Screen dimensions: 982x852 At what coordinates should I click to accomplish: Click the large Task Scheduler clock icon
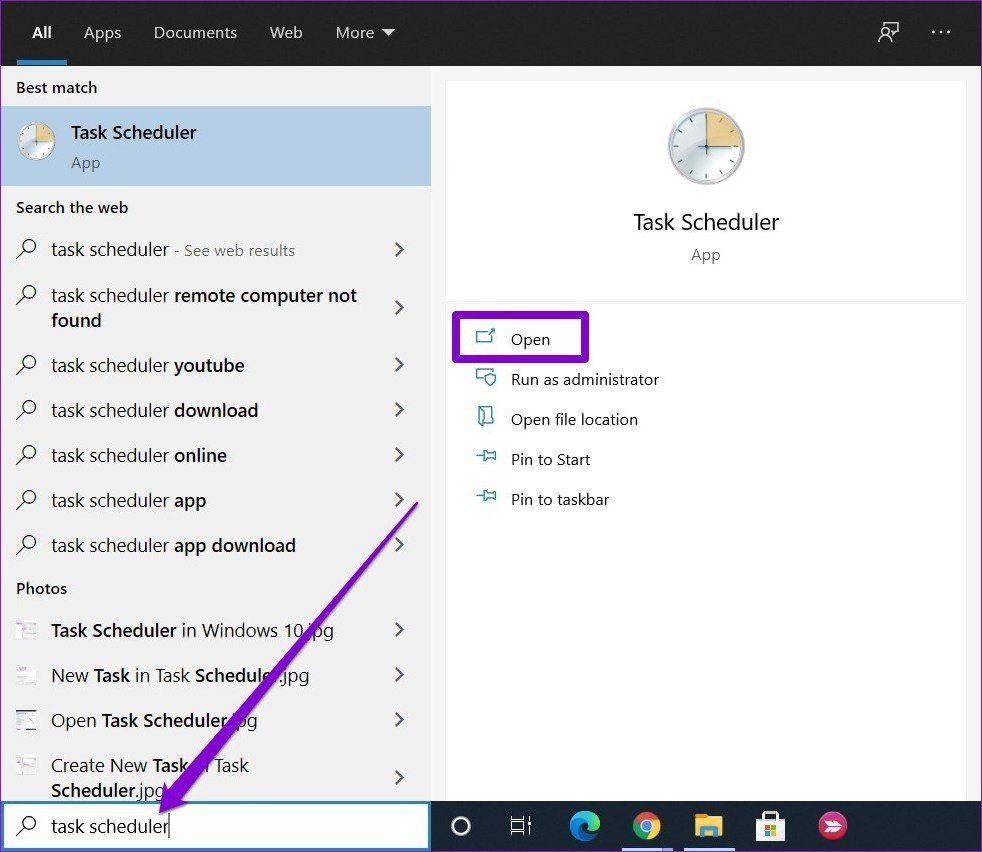point(706,146)
